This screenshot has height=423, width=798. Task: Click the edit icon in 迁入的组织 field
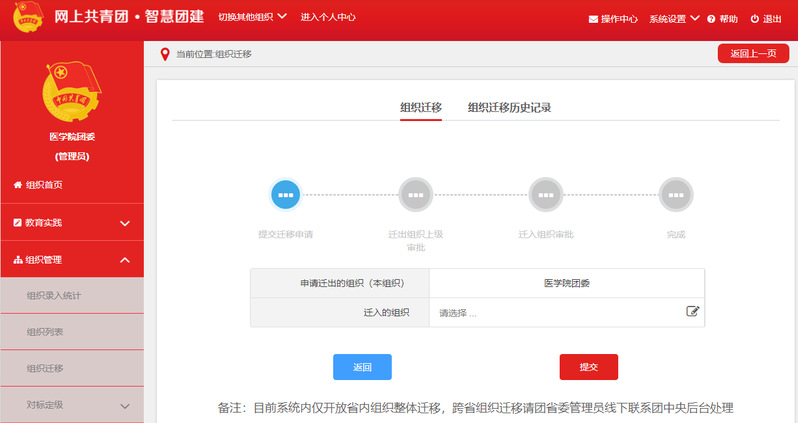click(692, 312)
